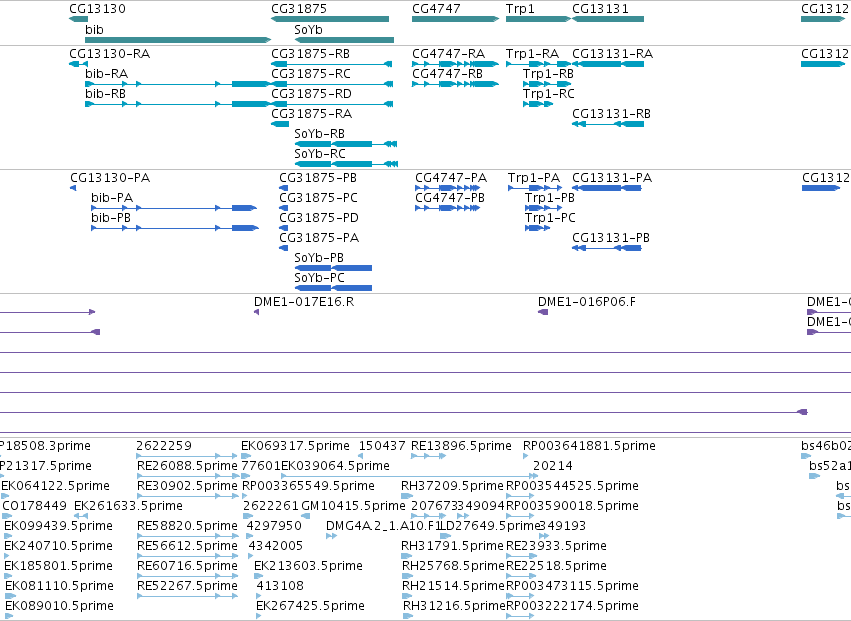
Task: Click EST RE13896.5prime
Action: point(461,446)
